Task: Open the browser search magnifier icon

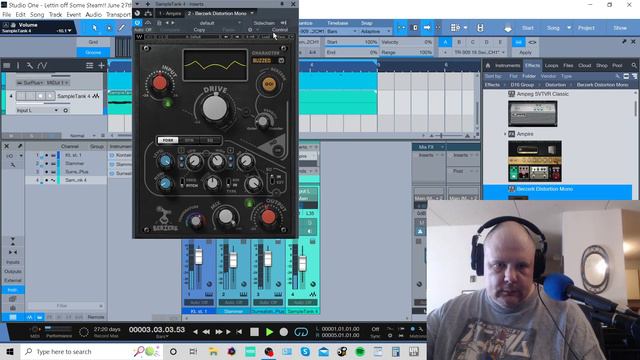Action: pyautogui.click(x=633, y=65)
